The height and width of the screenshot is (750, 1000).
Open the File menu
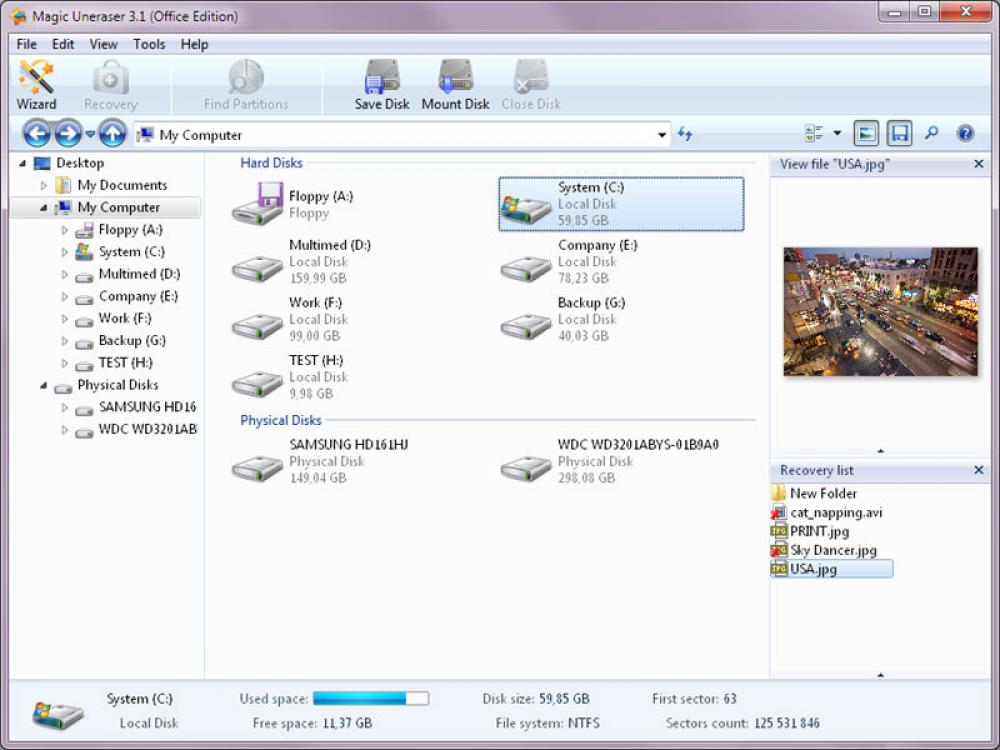(25, 44)
